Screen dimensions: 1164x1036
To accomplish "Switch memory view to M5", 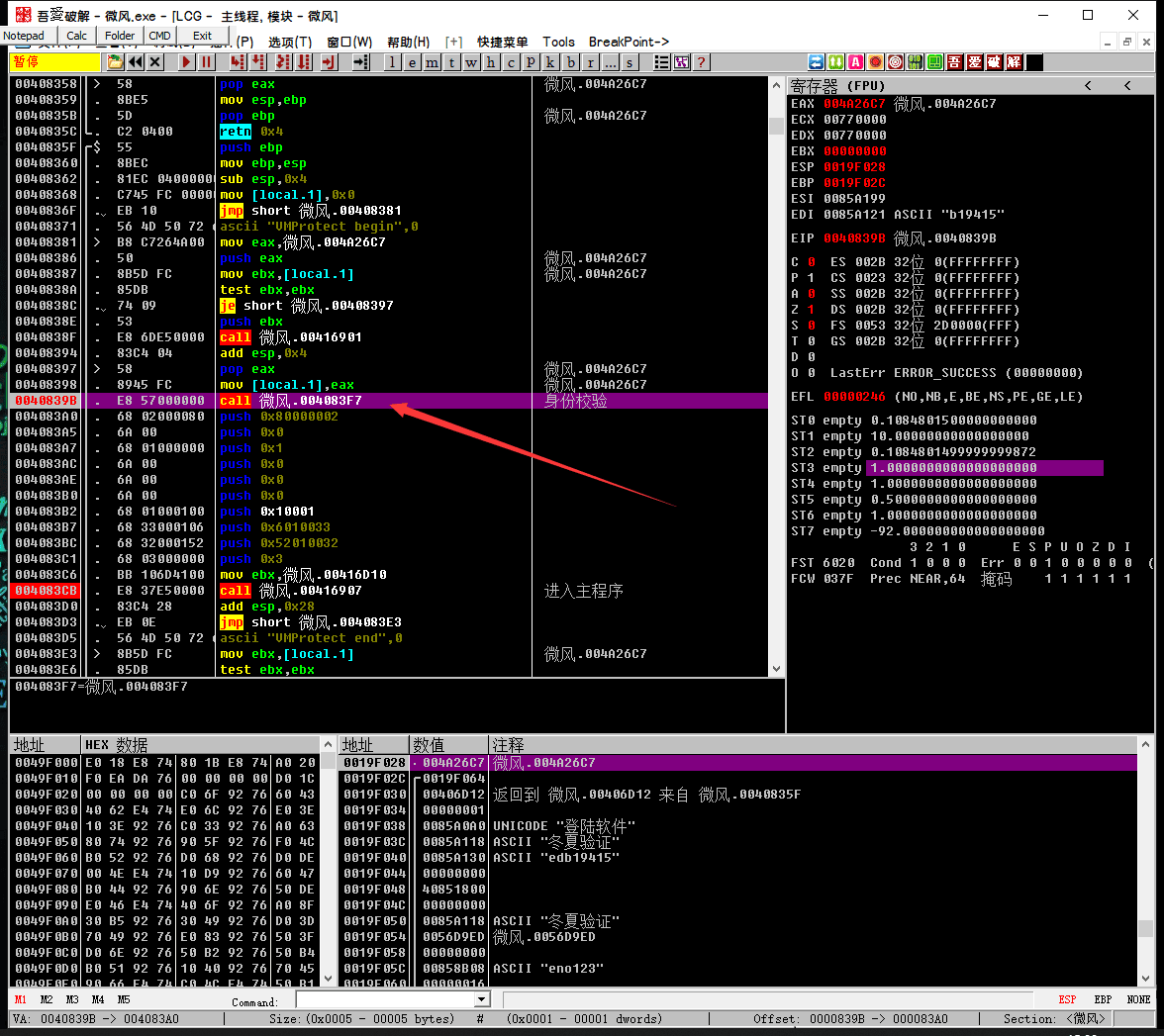I will click(x=123, y=999).
